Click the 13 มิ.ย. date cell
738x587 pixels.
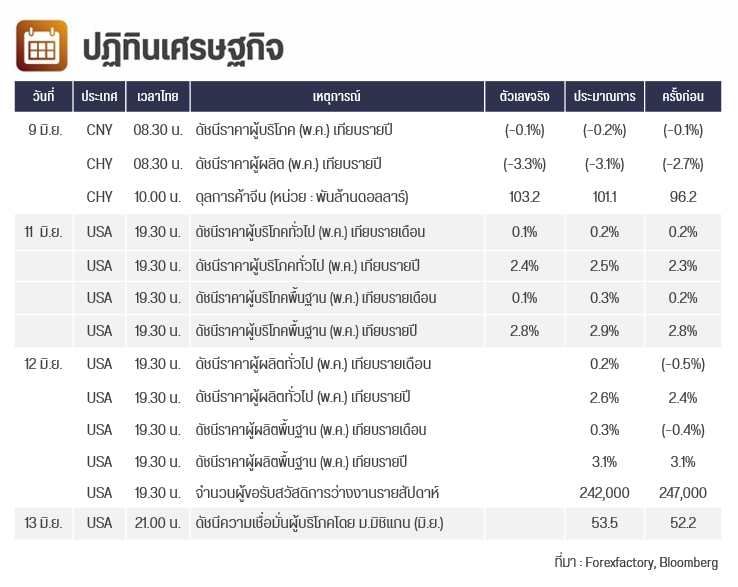tap(43, 523)
